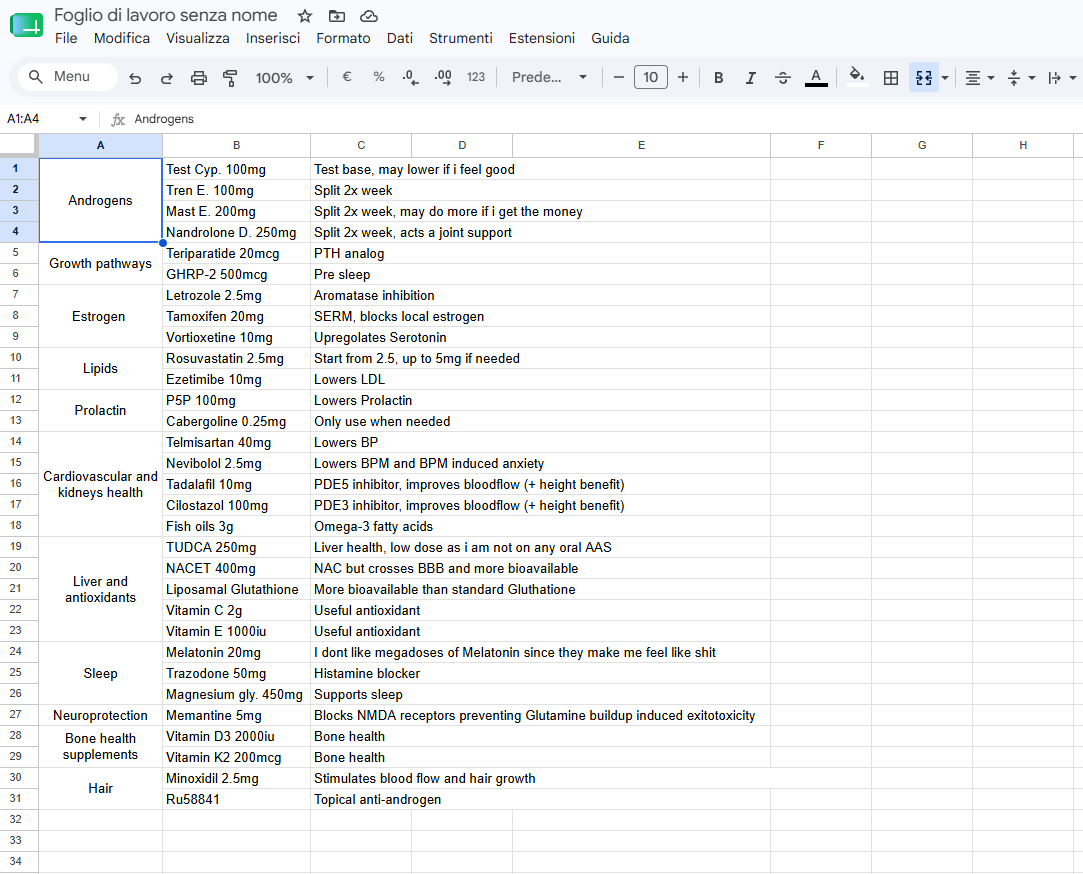
Task: Open merge cells options dropdown arrow
Action: 945,78
